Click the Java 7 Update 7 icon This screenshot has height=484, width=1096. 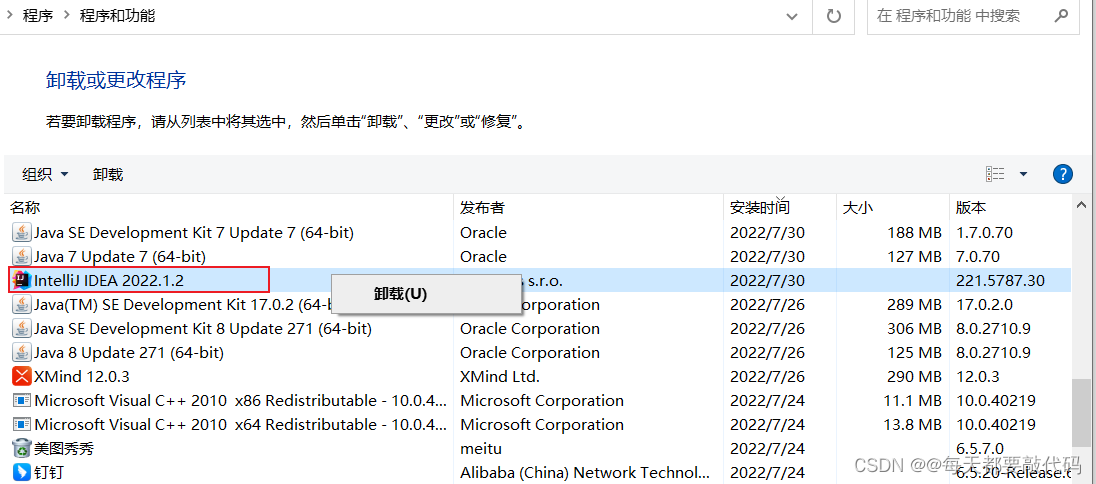click(22, 256)
